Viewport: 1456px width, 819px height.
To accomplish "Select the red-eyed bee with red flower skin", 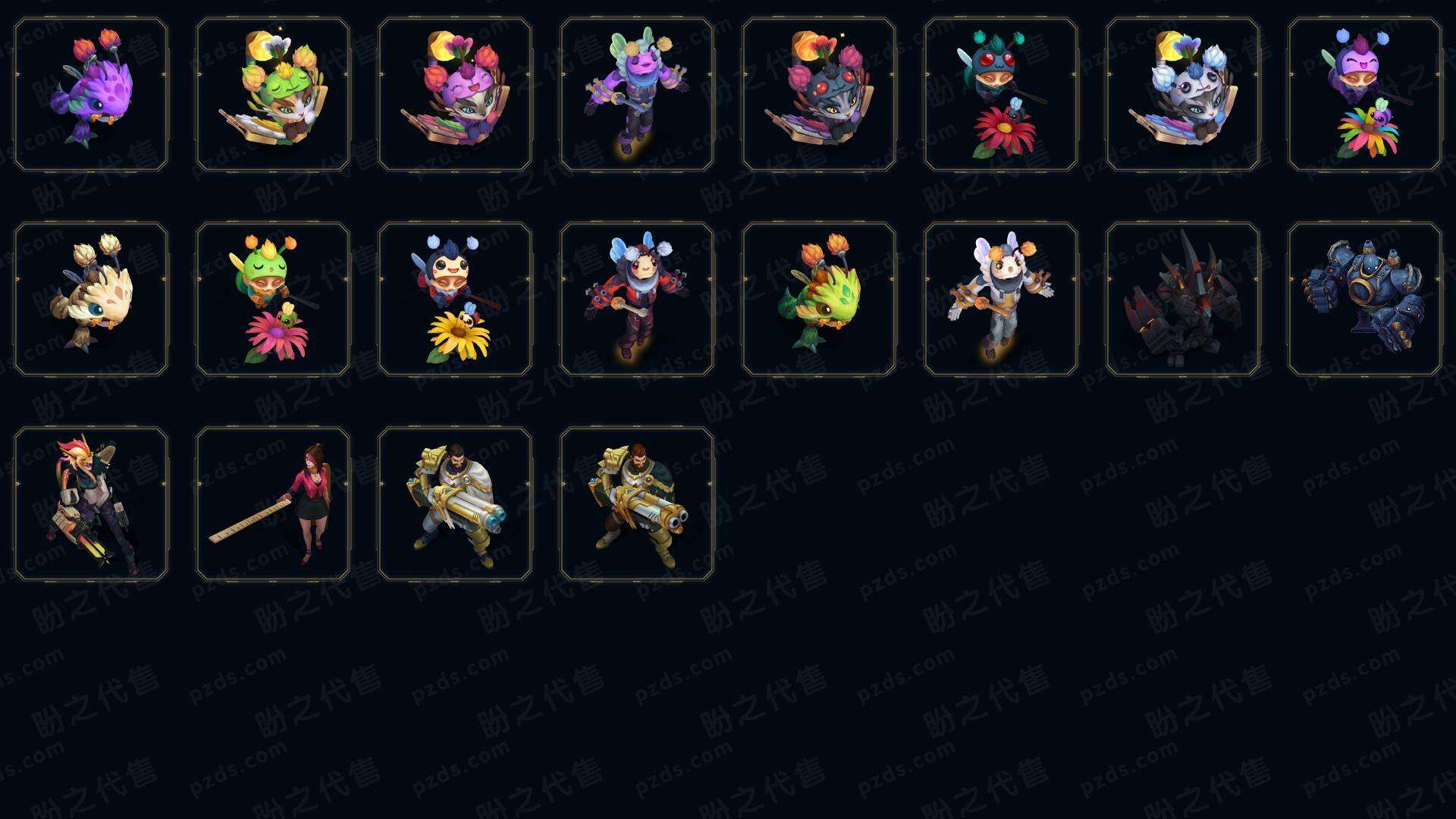I will pyautogui.click(x=1001, y=95).
